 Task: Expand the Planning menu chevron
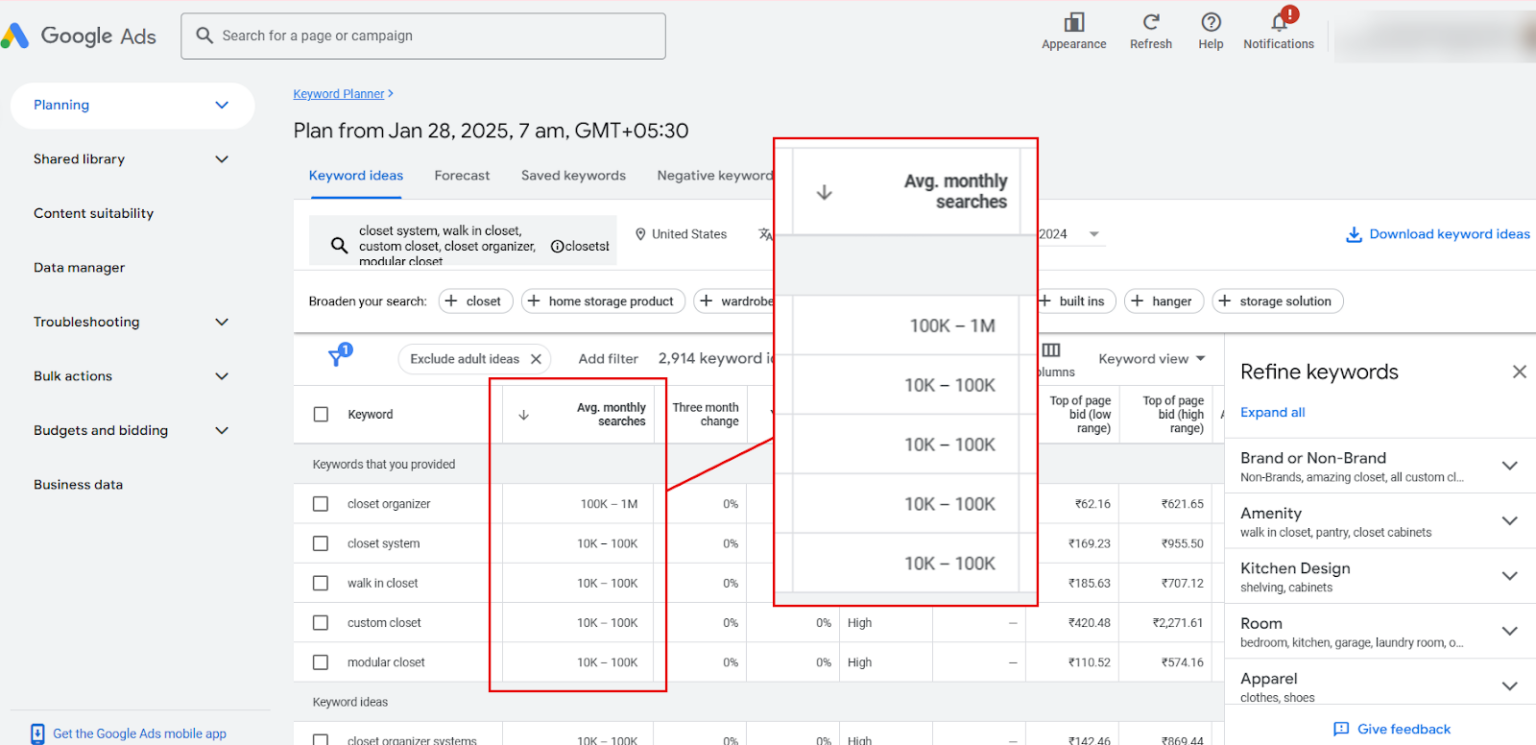pos(222,105)
